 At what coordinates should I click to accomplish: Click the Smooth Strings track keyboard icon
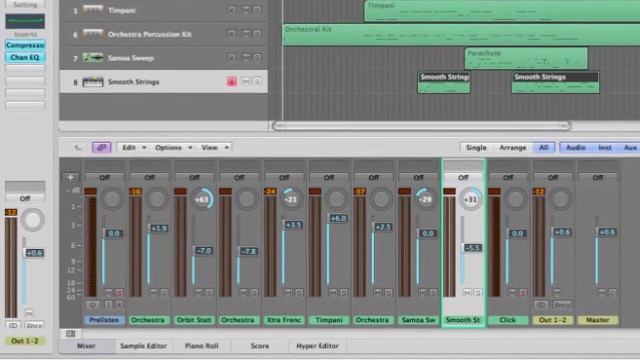click(x=93, y=82)
